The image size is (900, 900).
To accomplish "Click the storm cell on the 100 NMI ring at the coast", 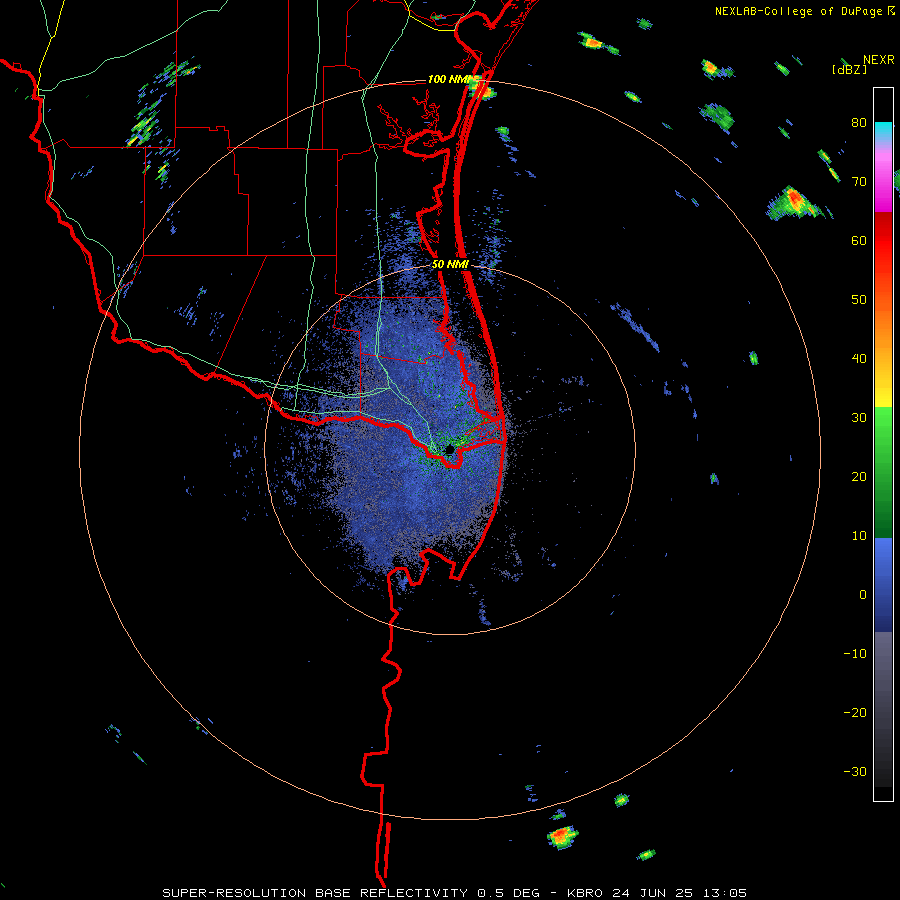I will click(480, 89).
